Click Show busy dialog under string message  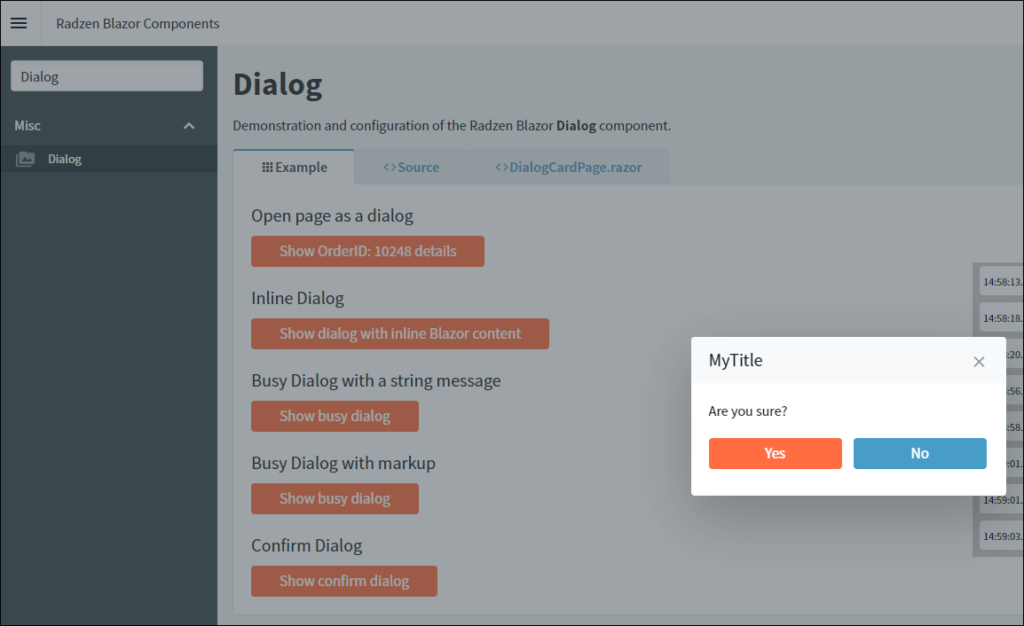(x=334, y=416)
